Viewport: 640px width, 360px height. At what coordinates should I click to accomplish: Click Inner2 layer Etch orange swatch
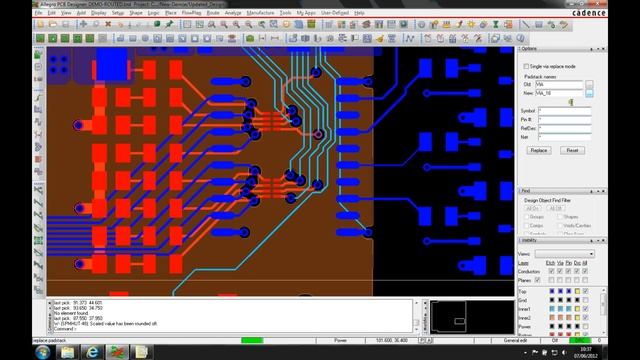coord(551,318)
